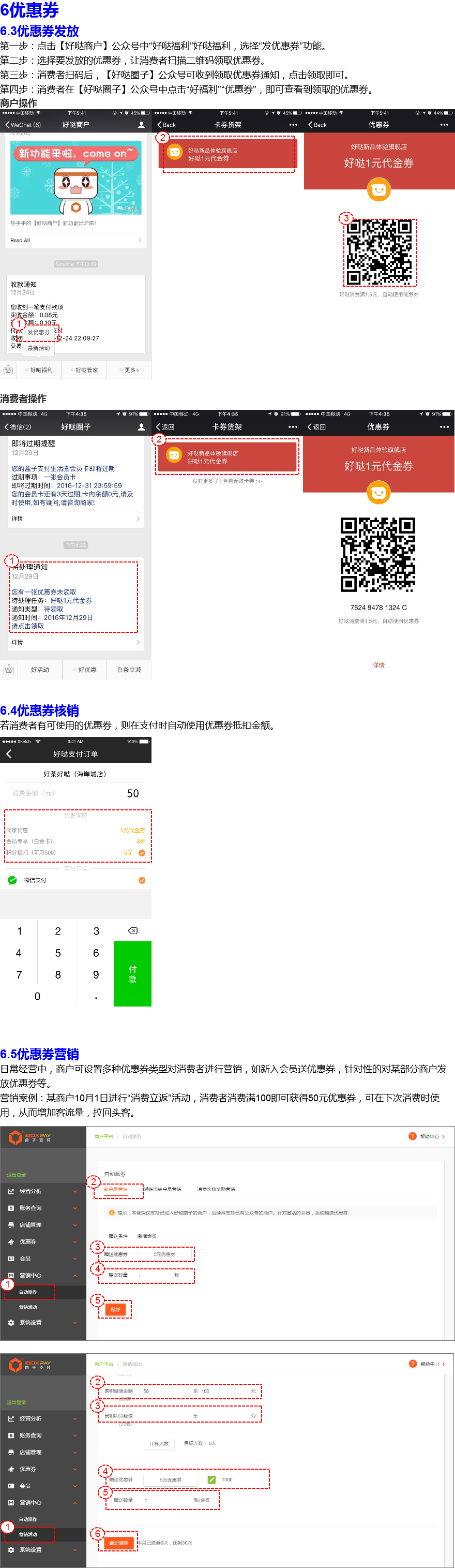This screenshot has width=455, height=1568.
Task: Click 计算人数 button
Action: coord(159,1443)
